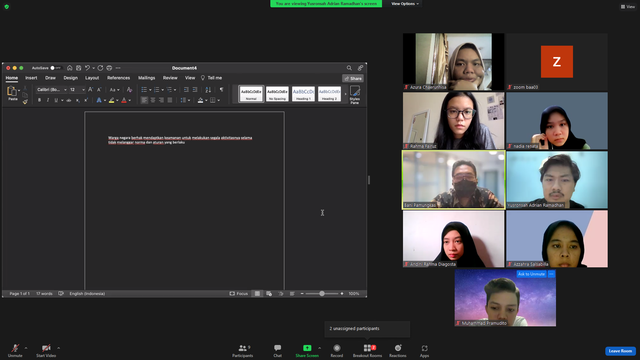Open the Layout tab in Word
The height and width of the screenshot is (360, 640).
pyautogui.click(x=92, y=78)
